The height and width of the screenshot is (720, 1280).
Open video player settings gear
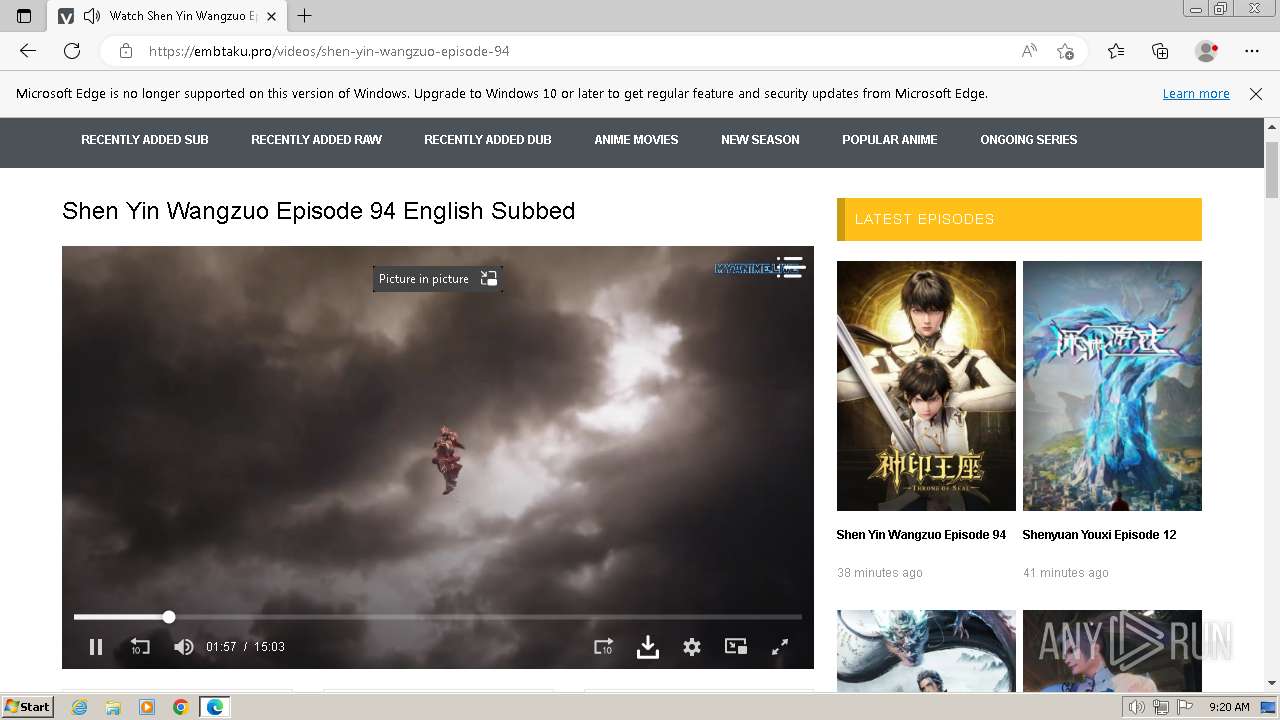coord(692,647)
